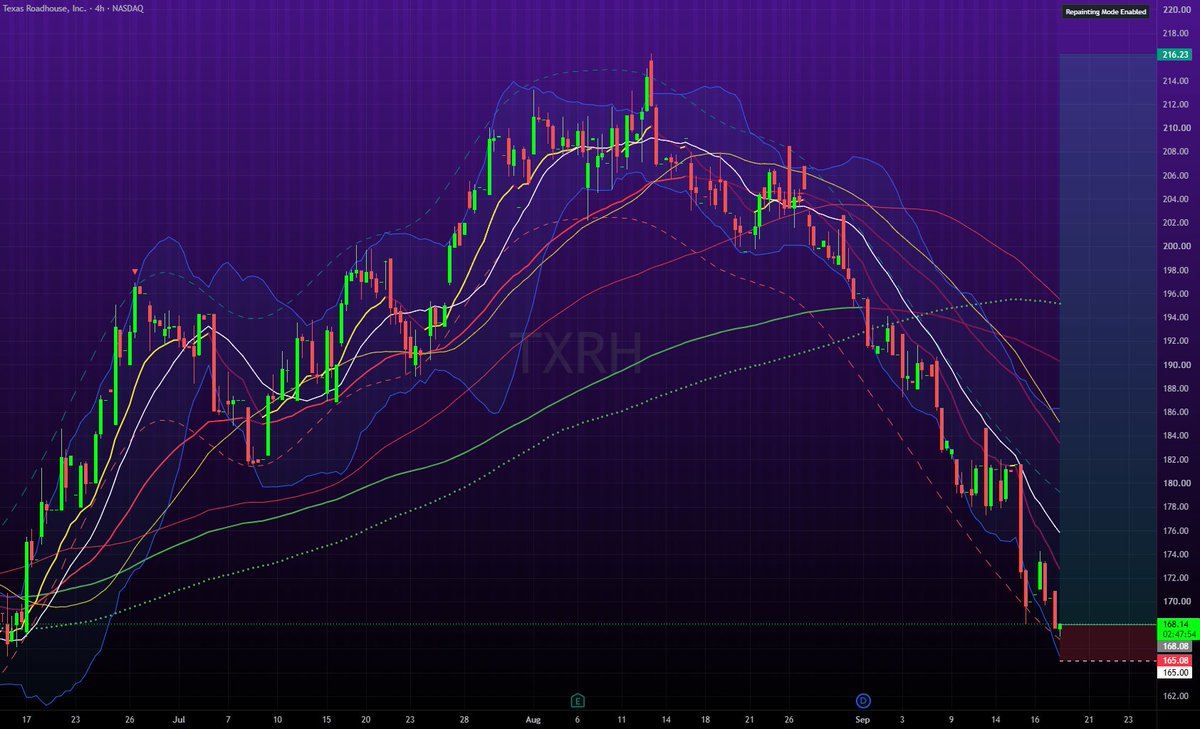Select the green profit zone of long position
Viewport: 1200px width, 729px height.
[x=1107, y=340]
